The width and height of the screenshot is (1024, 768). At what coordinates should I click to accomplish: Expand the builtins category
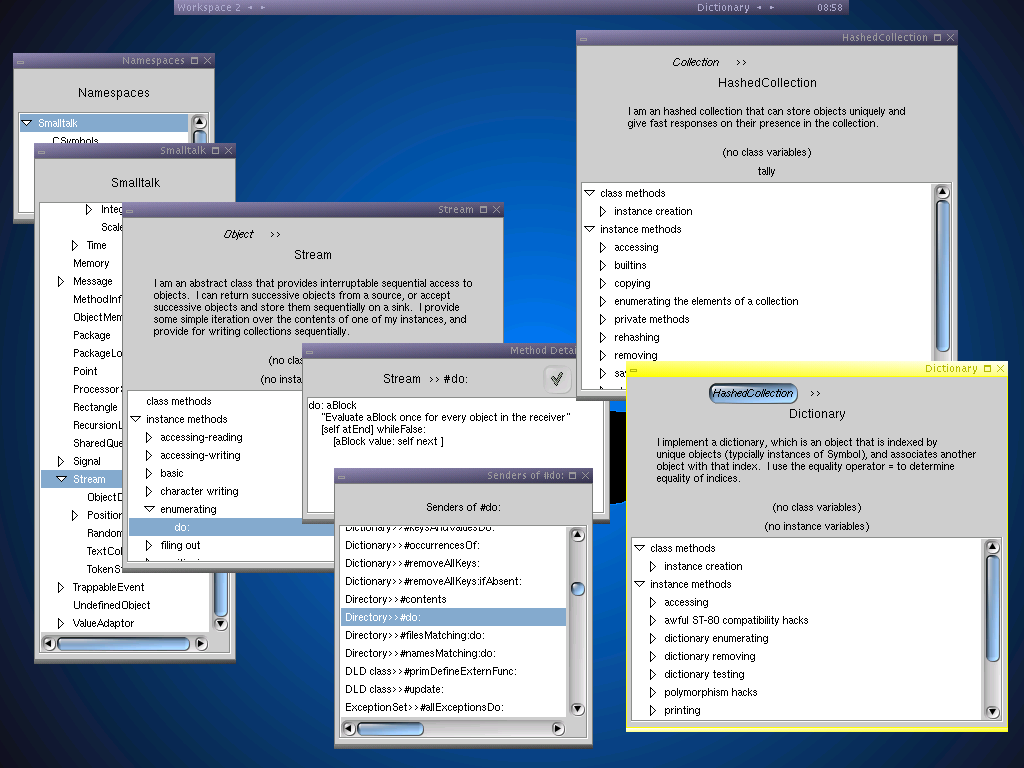pyautogui.click(x=603, y=265)
